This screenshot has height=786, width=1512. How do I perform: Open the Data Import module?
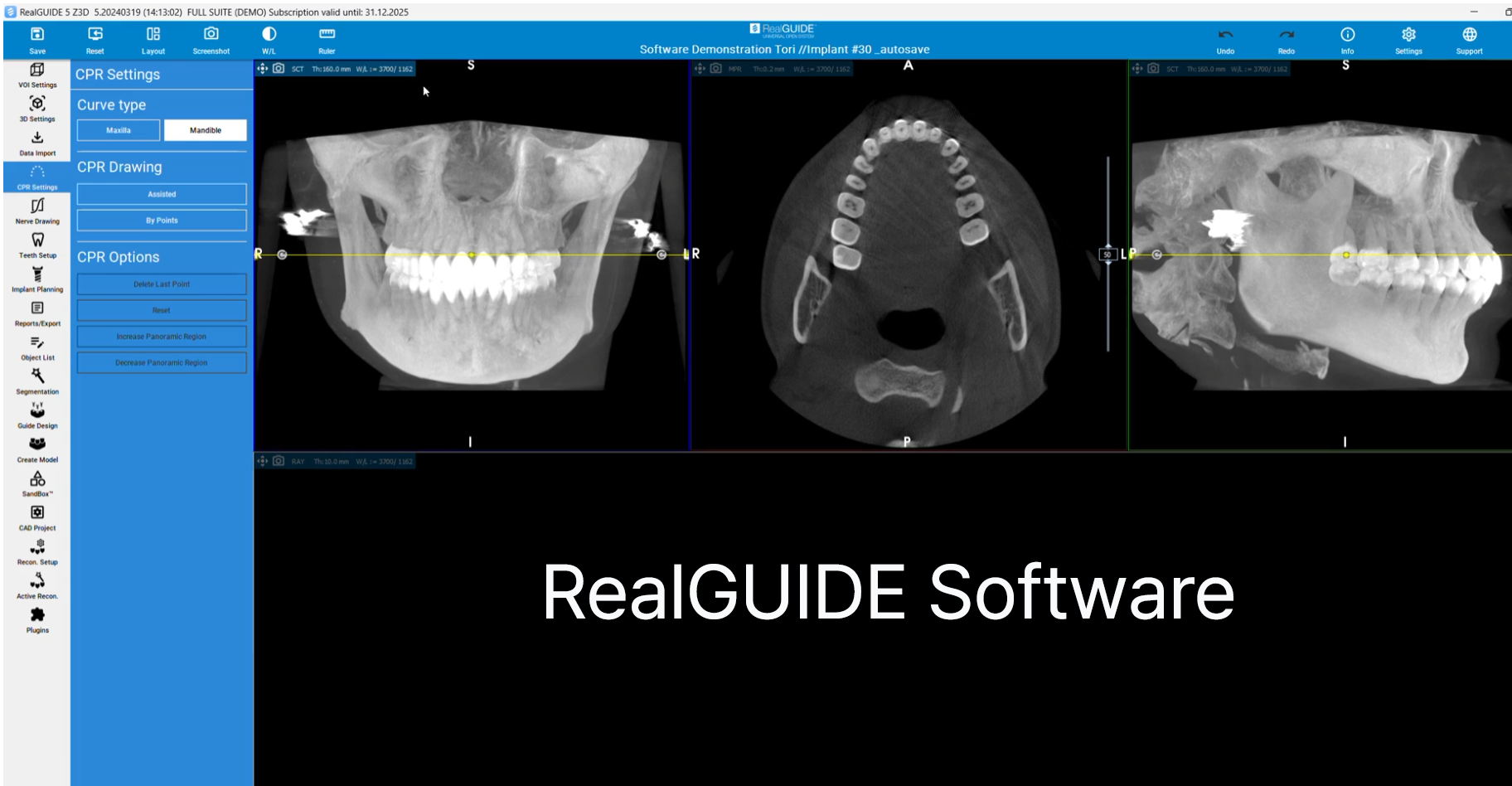37,143
